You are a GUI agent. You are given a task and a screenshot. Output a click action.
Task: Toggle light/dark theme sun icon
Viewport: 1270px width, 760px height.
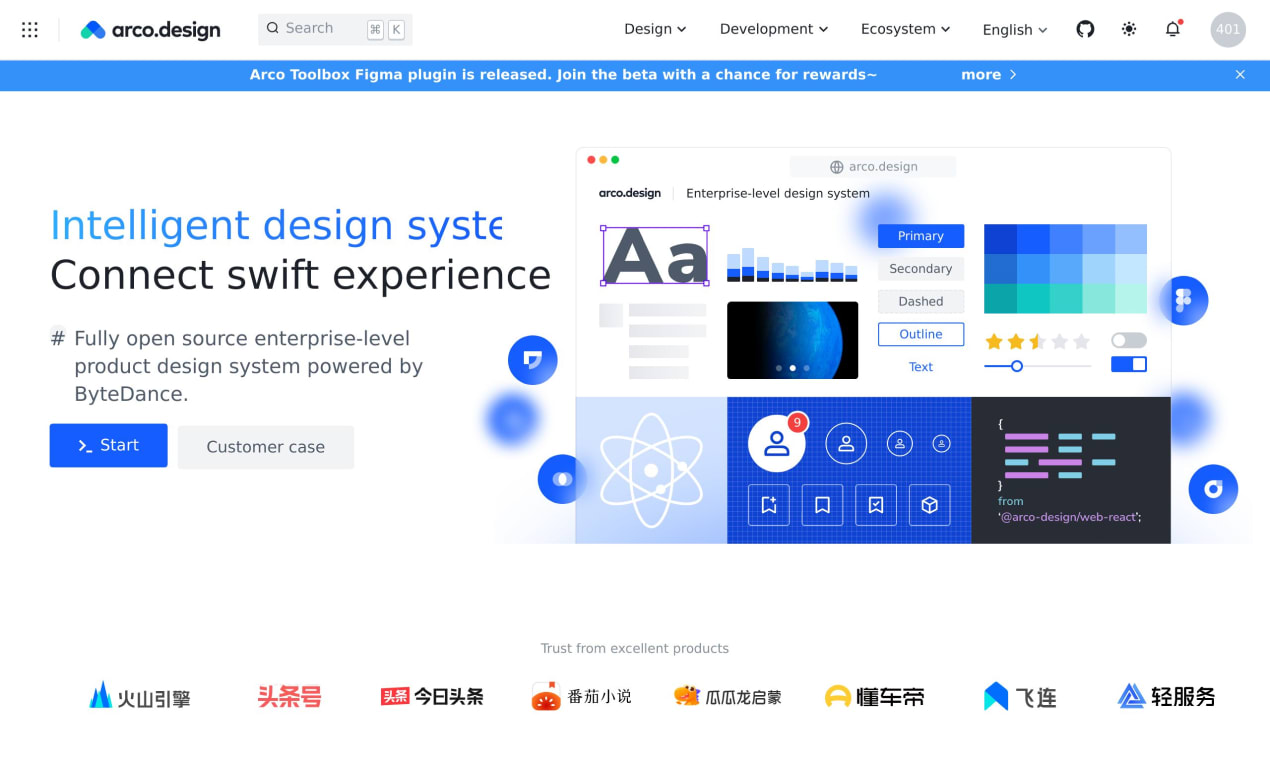[1129, 29]
